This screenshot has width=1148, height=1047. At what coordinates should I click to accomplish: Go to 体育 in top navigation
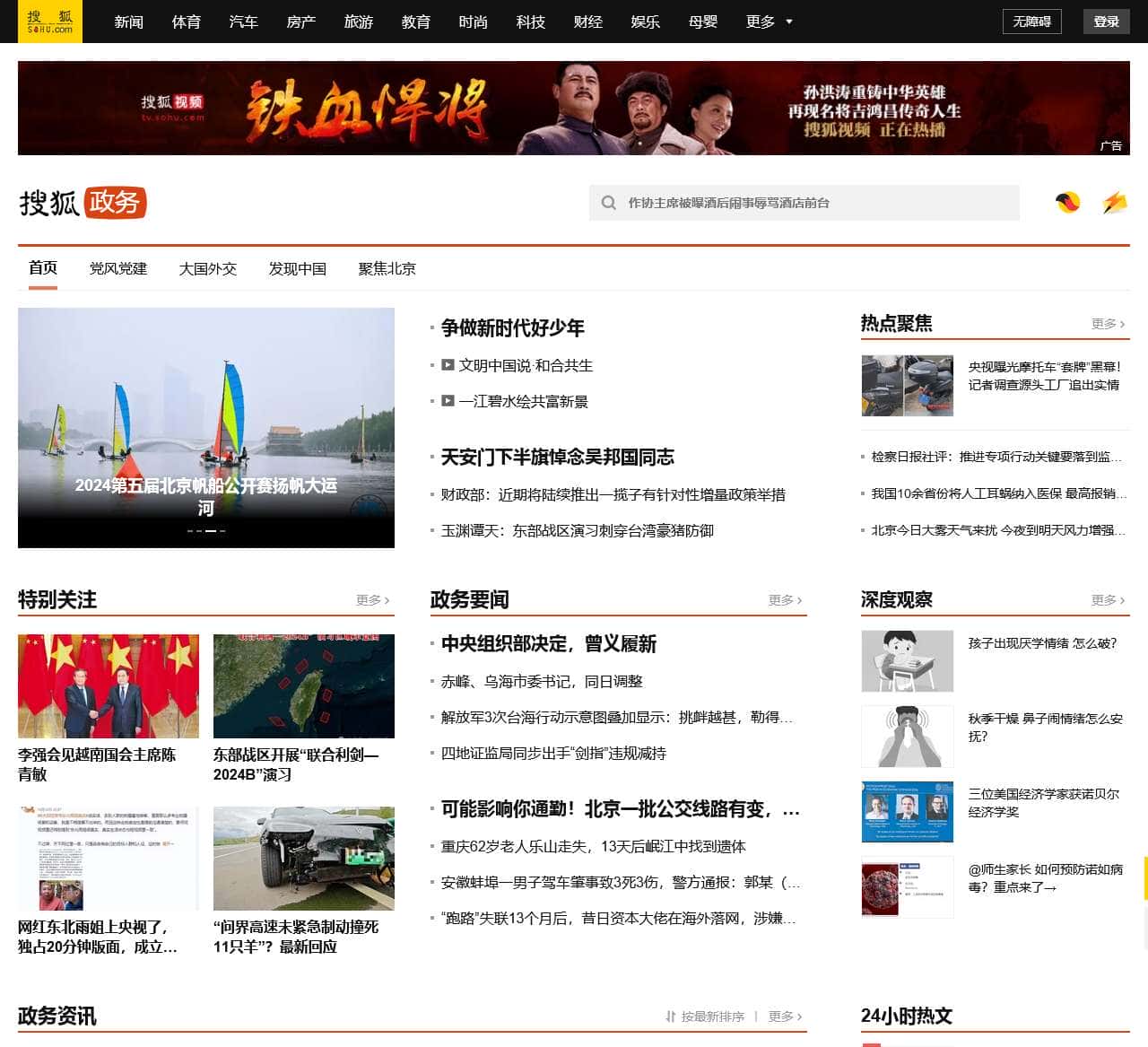187,22
